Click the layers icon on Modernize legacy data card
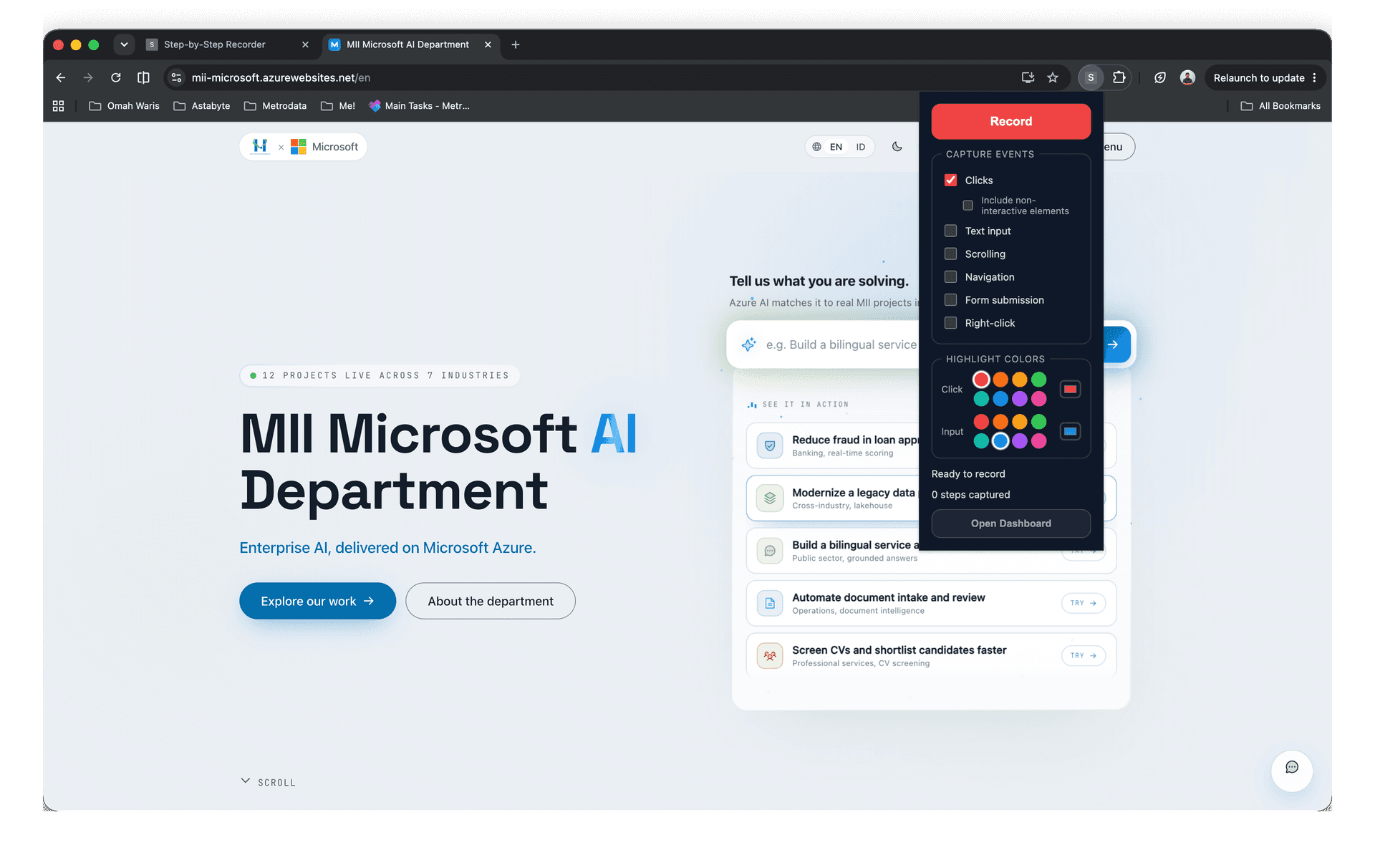 click(770, 498)
